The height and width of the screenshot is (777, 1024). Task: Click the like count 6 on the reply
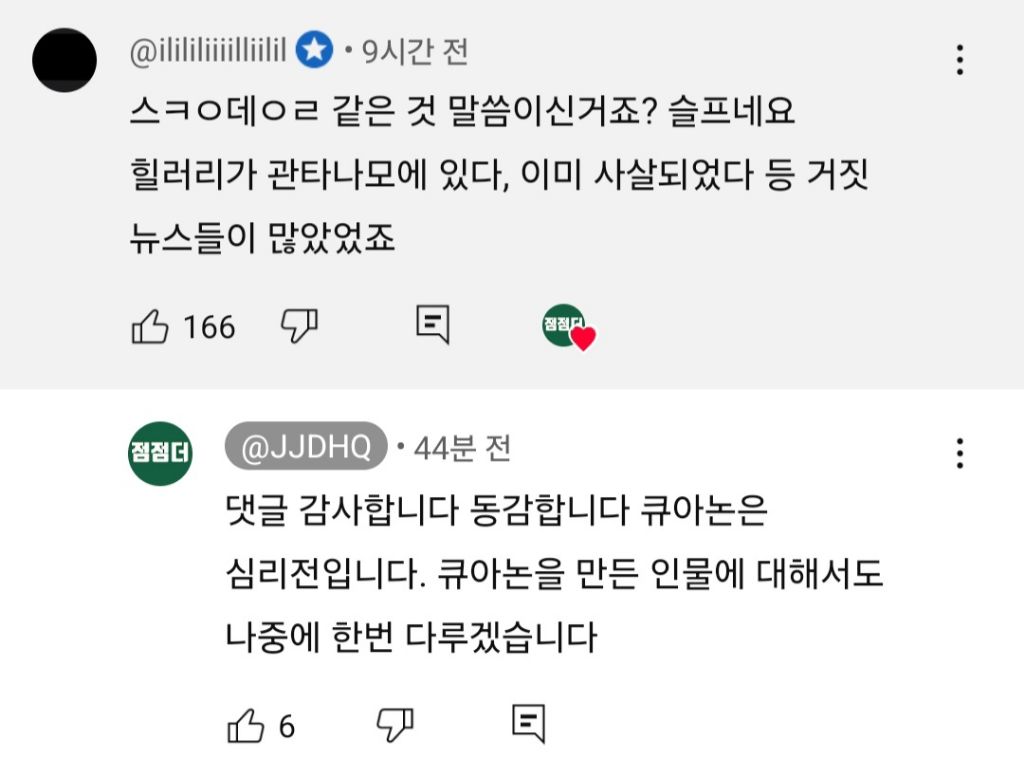coord(287,726)
